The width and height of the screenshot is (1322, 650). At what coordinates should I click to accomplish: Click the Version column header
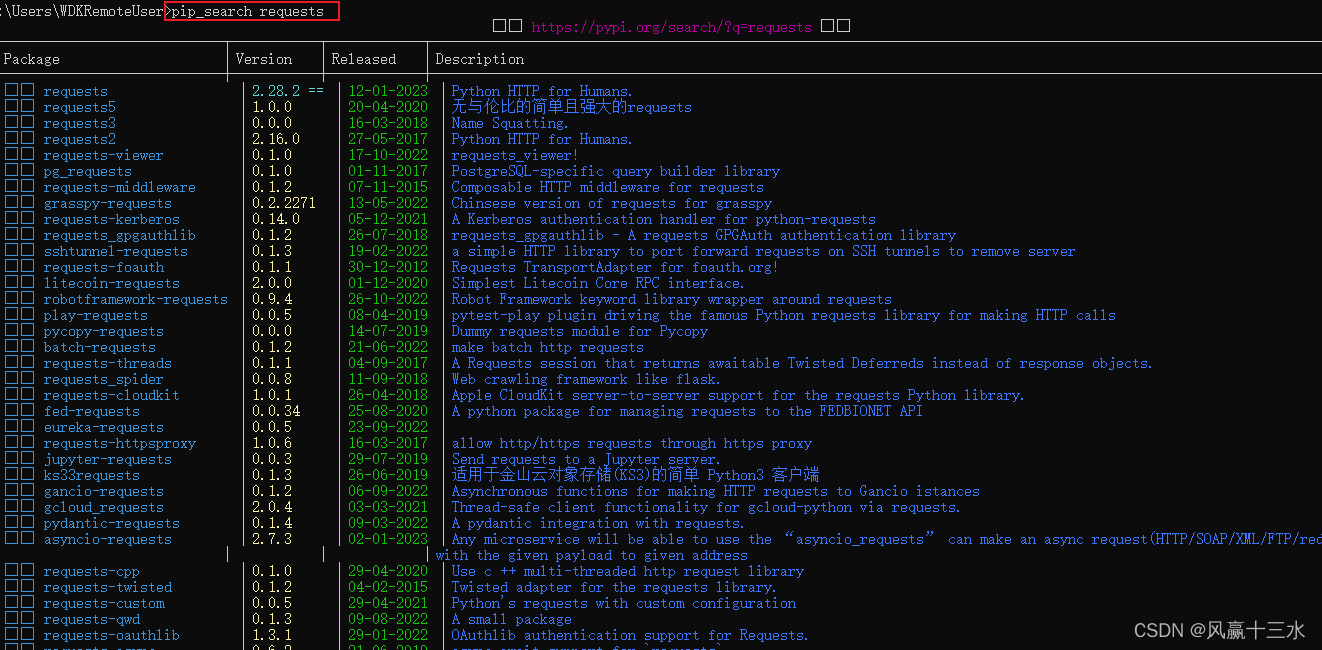click(264, 59)
